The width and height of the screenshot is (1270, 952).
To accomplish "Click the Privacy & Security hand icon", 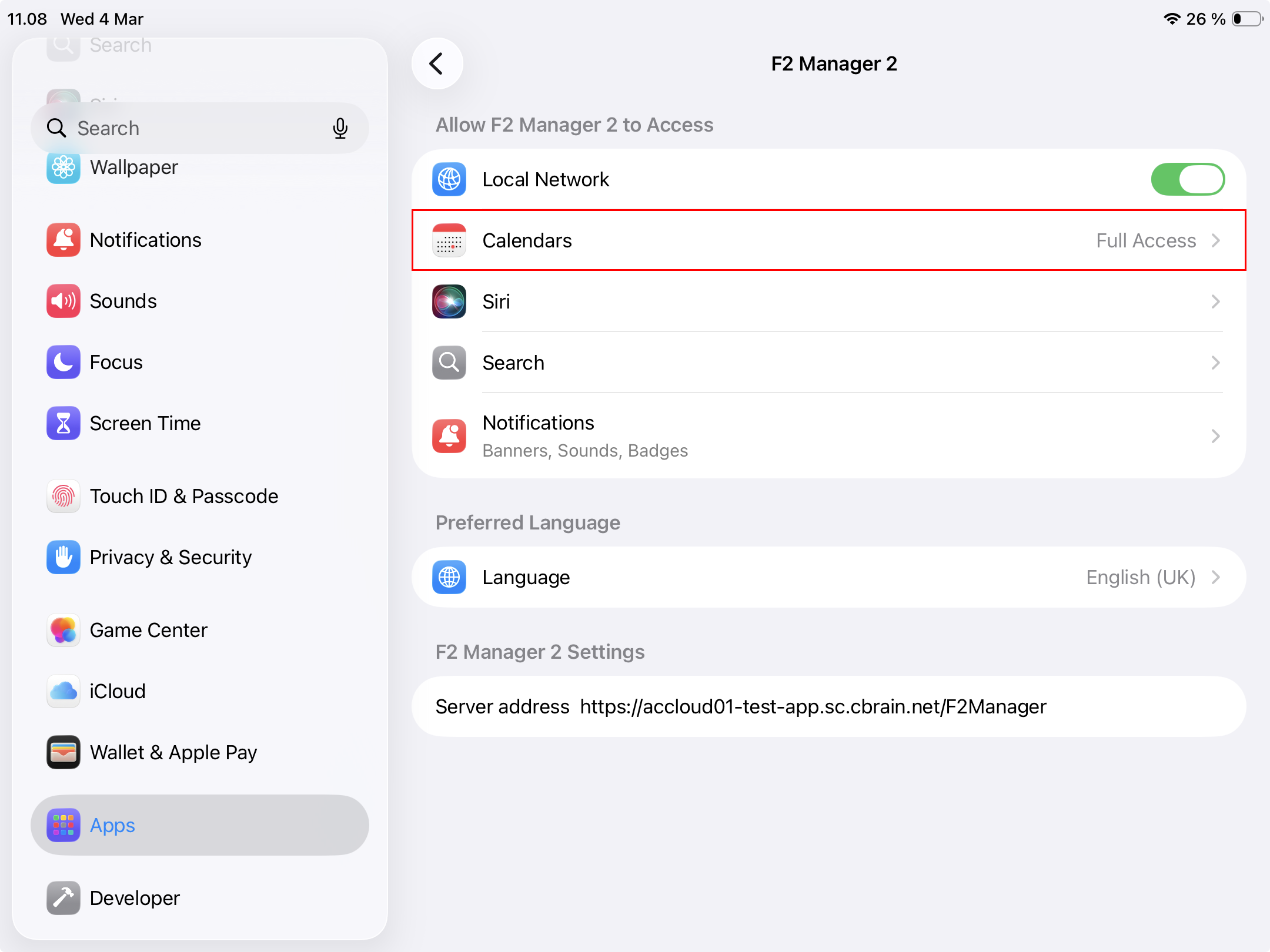I will pos(63,557).
